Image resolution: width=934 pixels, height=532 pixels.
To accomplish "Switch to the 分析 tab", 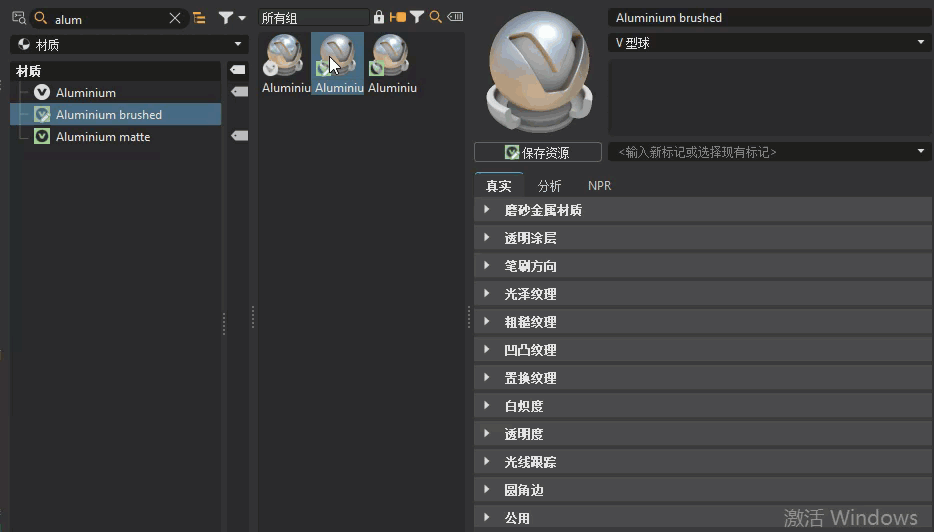I will pos(549,186).
